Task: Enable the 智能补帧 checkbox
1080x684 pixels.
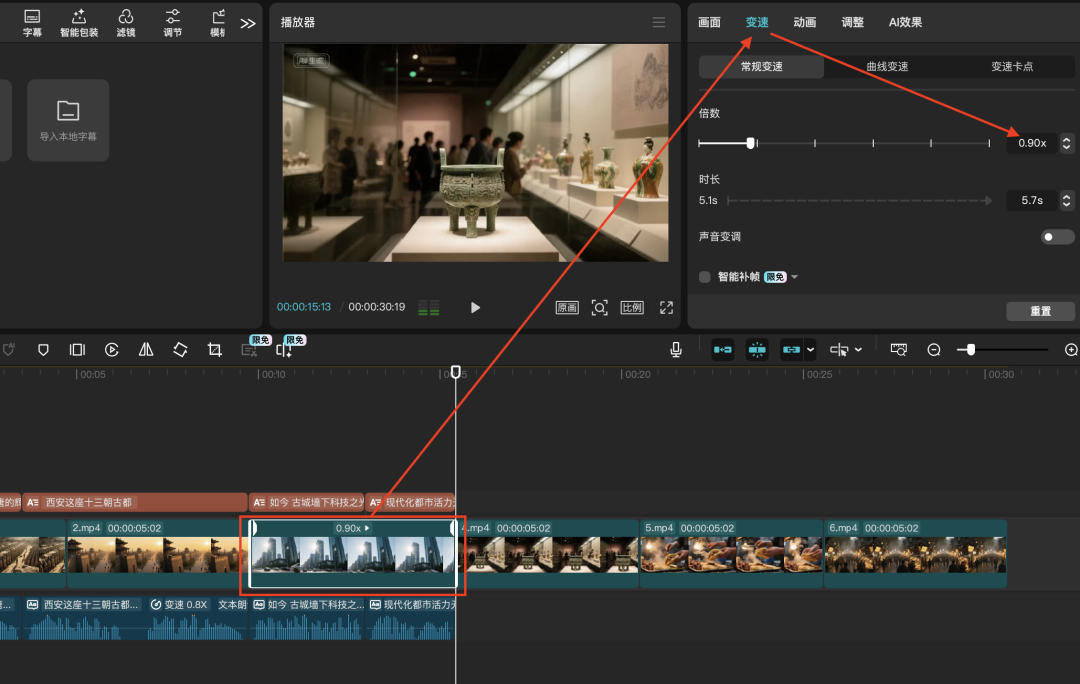Action: click(705, 277)
